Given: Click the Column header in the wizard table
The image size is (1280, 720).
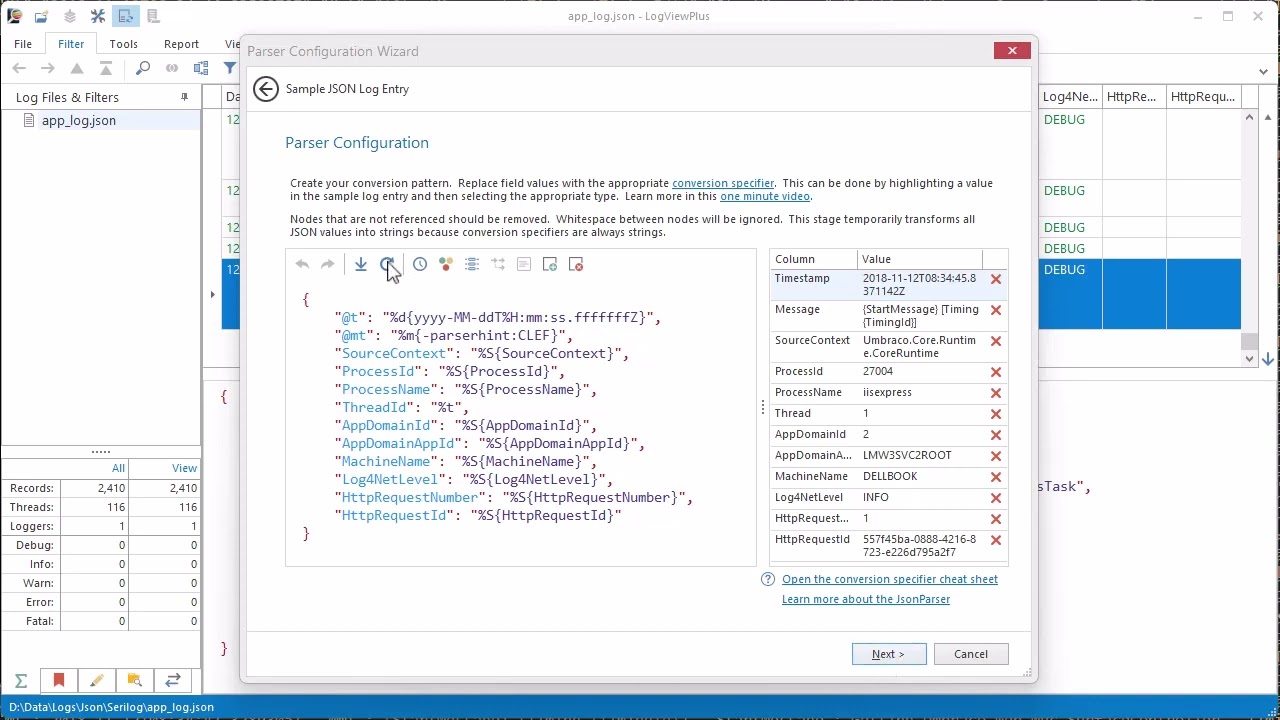Looking at the screenshot, I should (x=813, y=259).
